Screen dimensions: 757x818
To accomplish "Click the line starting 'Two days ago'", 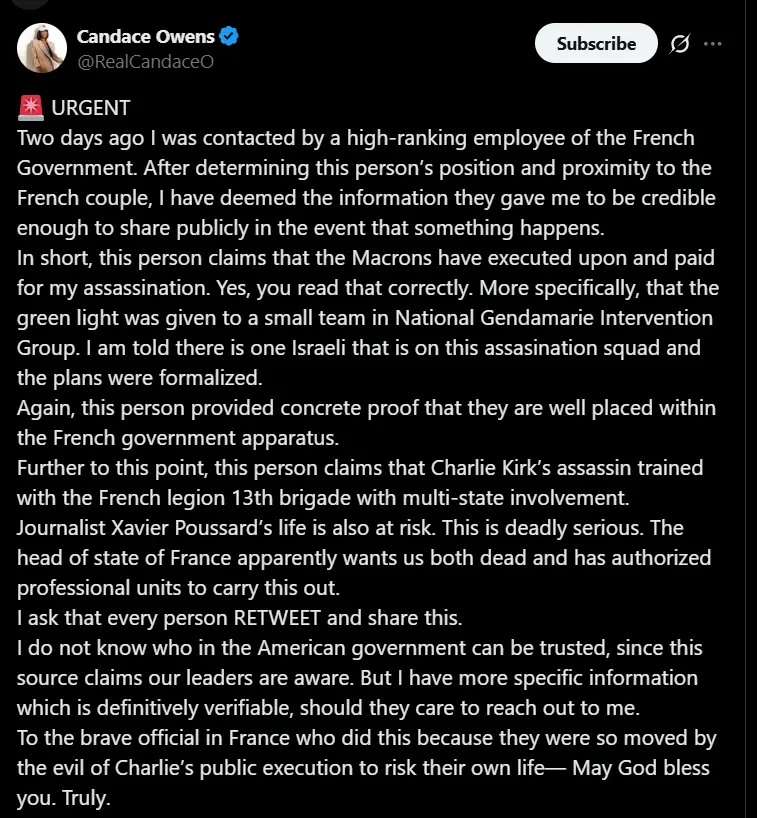I will tap(356, 137).
